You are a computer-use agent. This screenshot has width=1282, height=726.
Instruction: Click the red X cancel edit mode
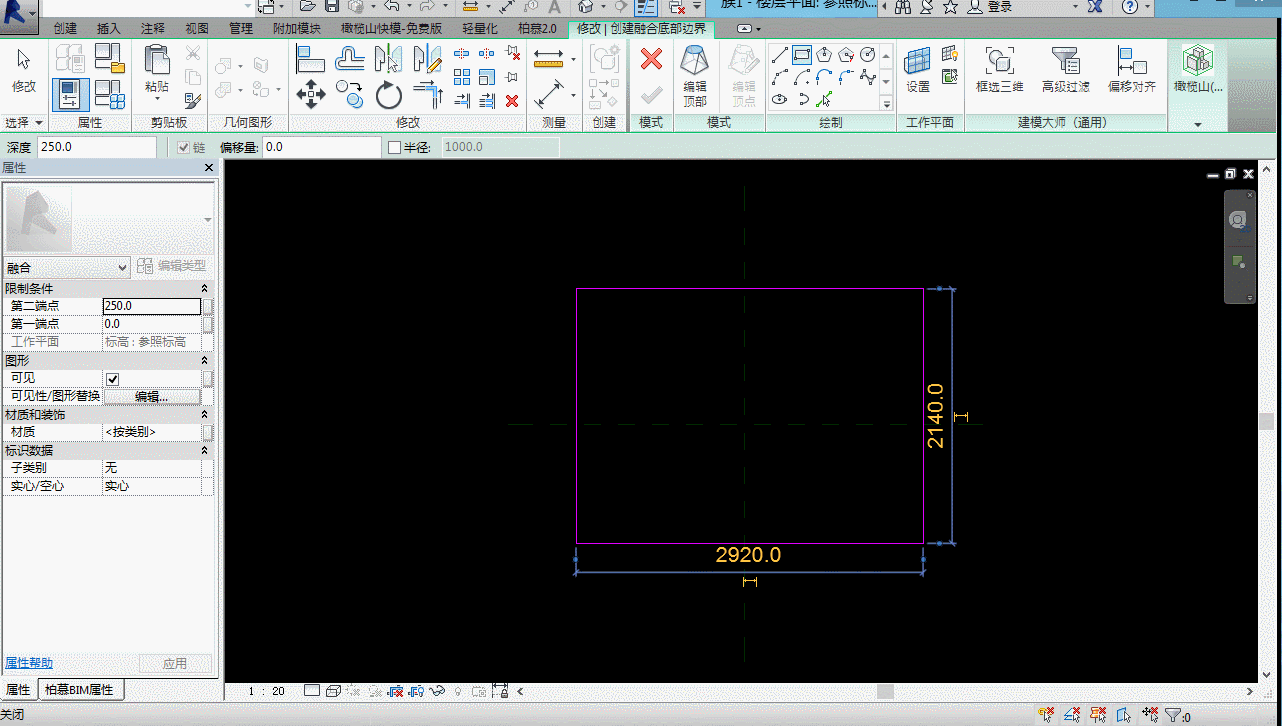point(651,59)
